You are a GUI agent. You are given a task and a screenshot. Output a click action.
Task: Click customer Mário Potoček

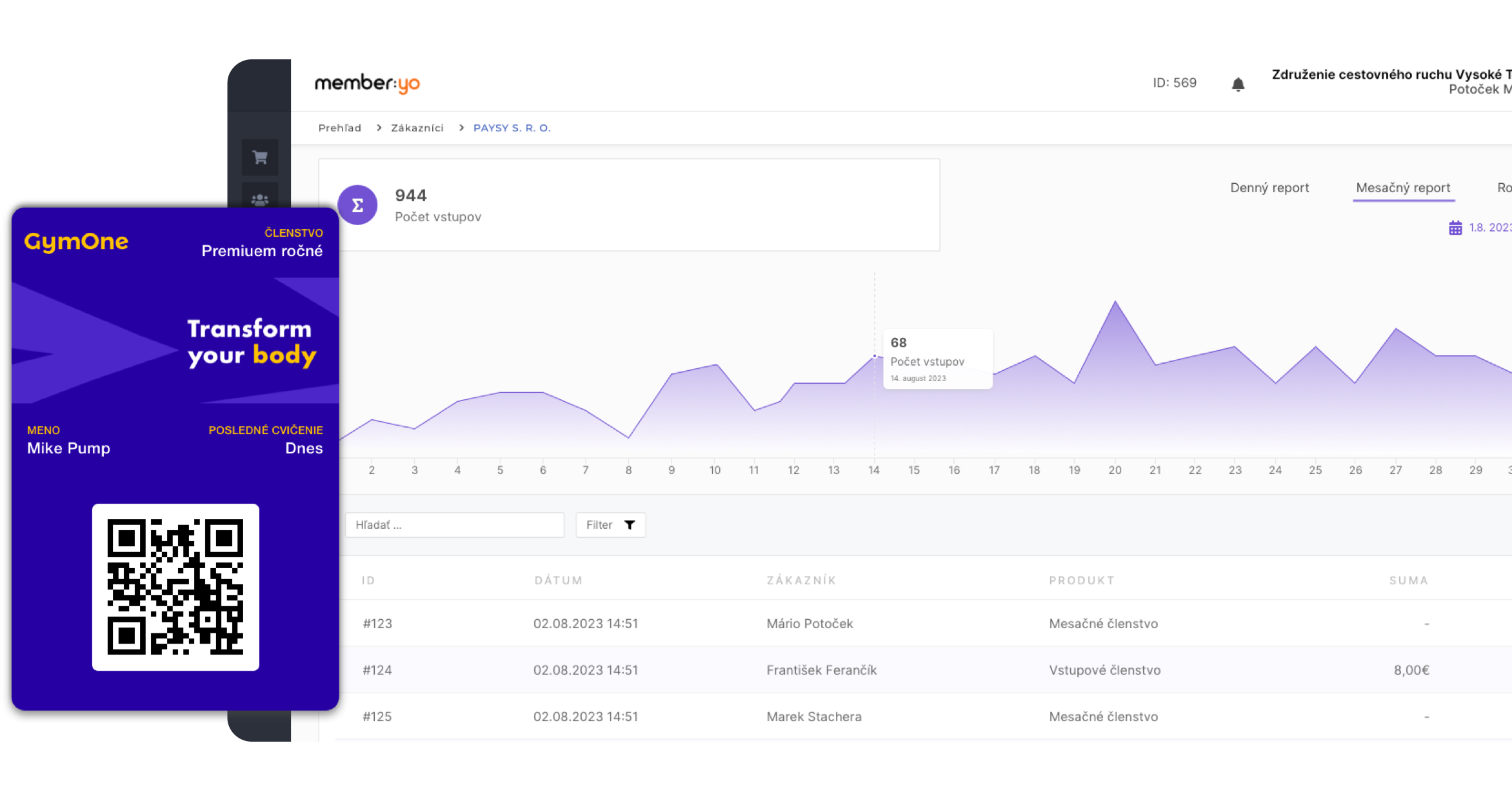tap(810, 624)
